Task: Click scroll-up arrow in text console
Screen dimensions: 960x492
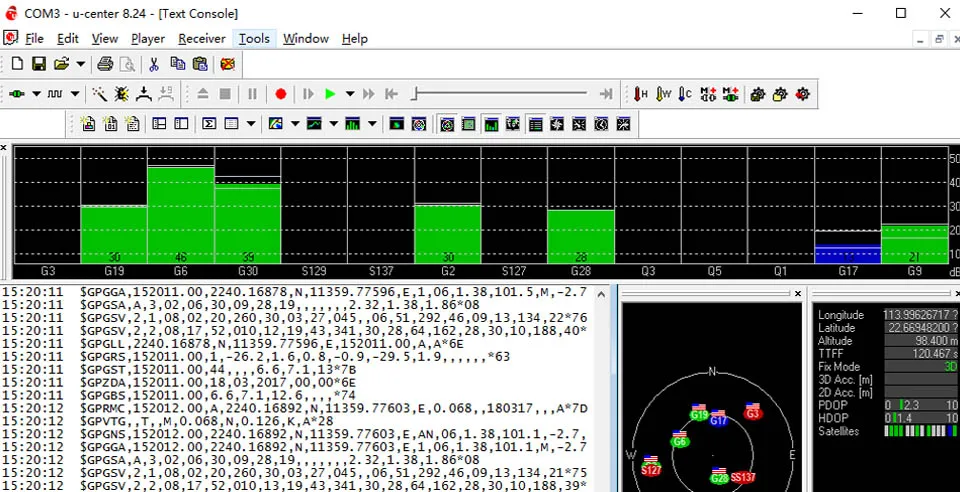Action: (x=601, y=294)
